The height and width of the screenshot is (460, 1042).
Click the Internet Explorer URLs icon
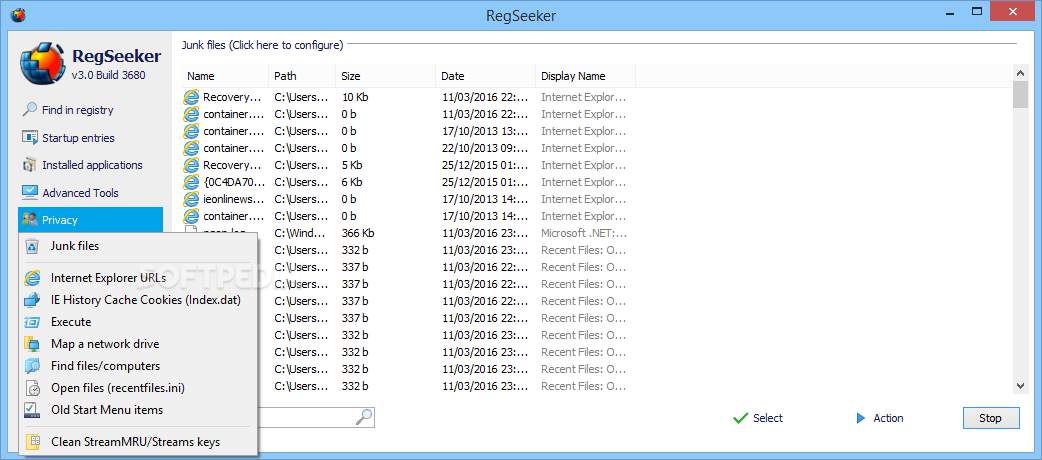click(x=32, y=278)
